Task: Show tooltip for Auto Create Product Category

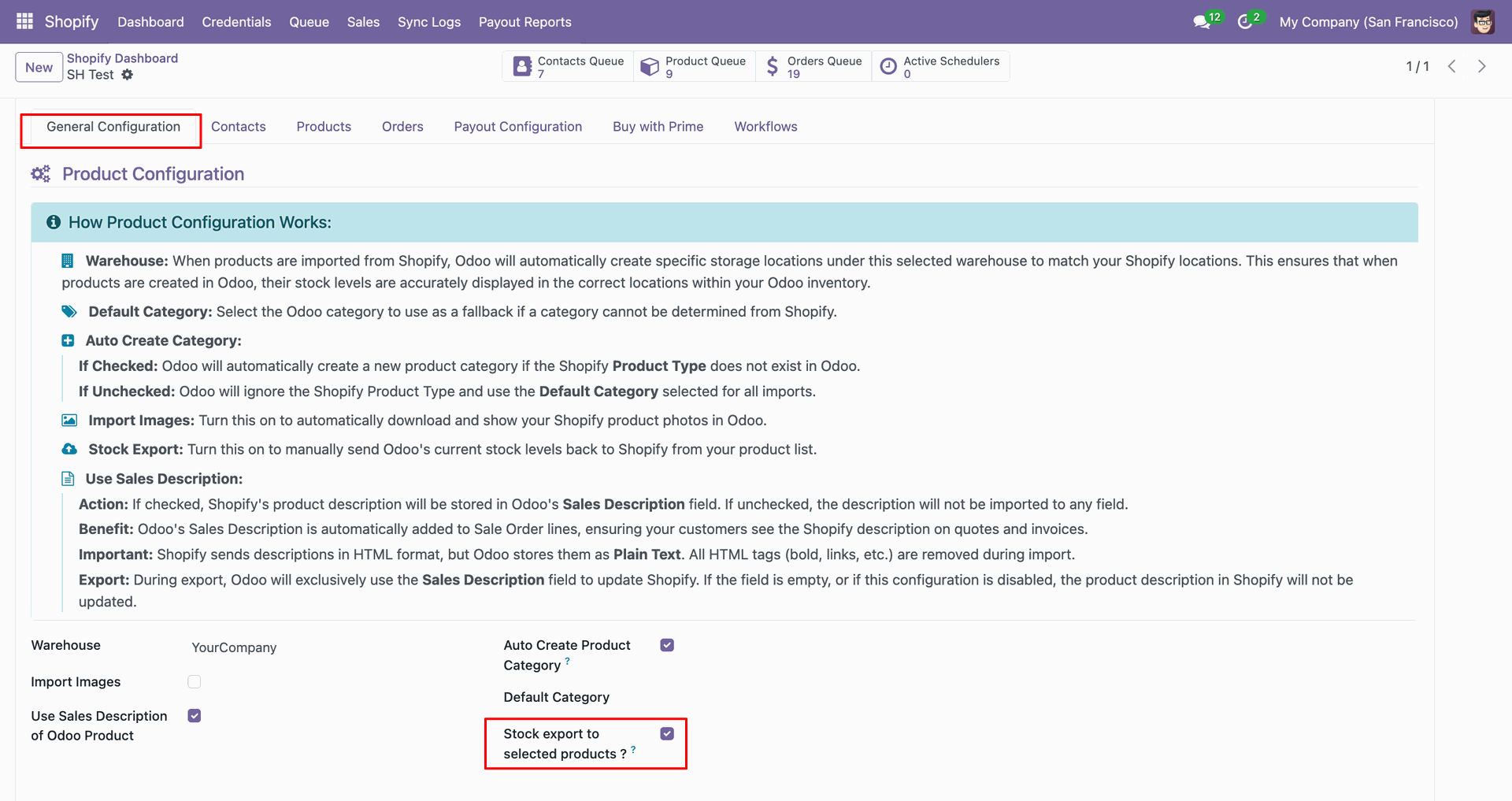Action: [567, 662]
